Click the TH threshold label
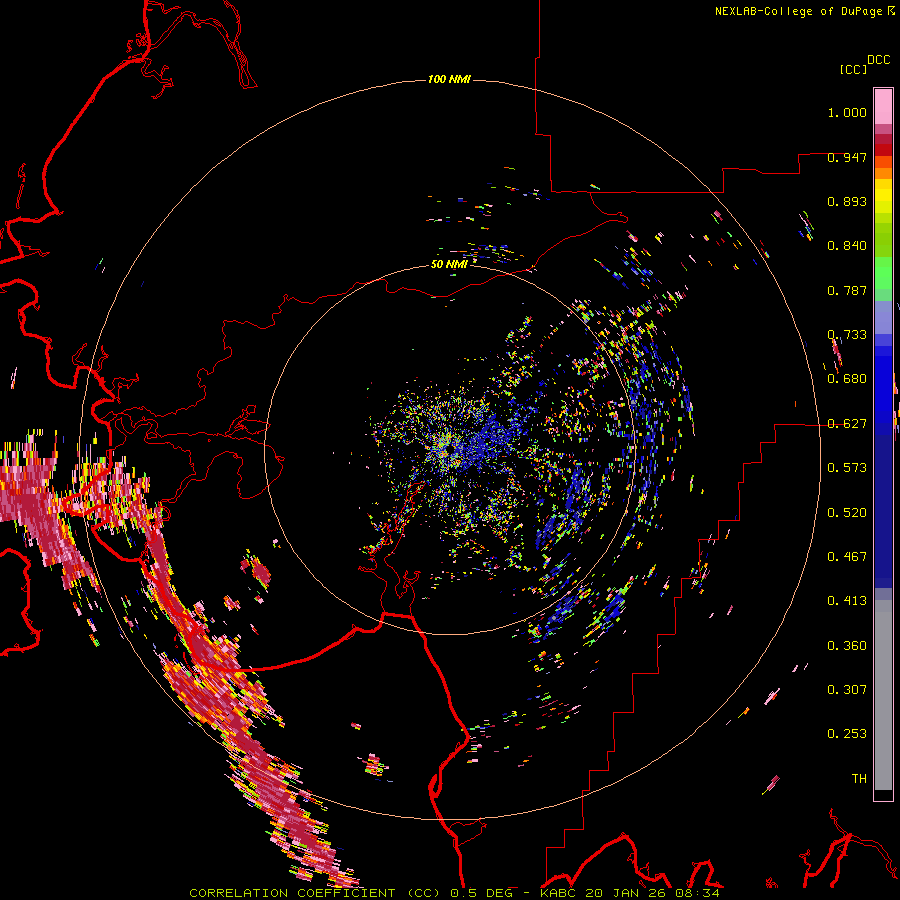Screen dimensions: 900x900 [x=859, y=779]
